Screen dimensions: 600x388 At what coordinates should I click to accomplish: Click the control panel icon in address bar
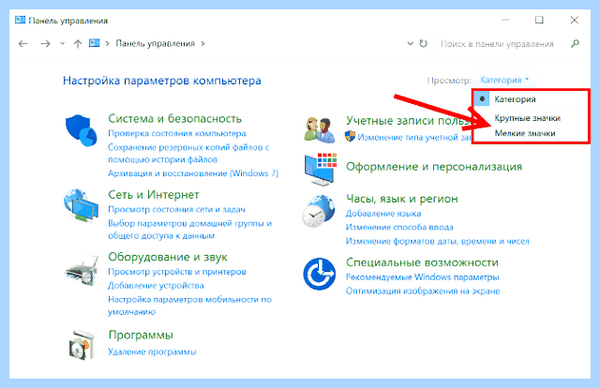(94, 43)
